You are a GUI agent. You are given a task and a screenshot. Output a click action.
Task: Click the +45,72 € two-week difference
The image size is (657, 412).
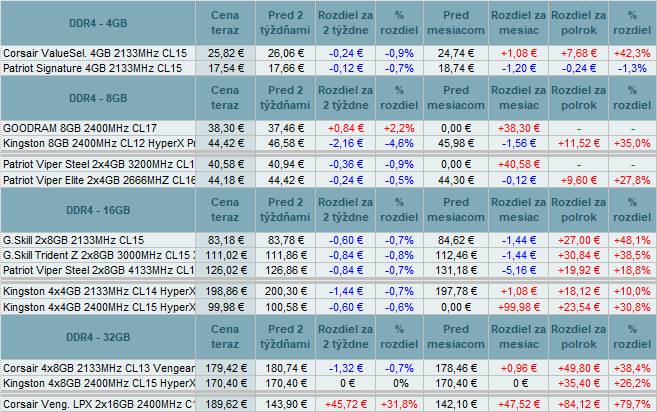coord(346,404)
